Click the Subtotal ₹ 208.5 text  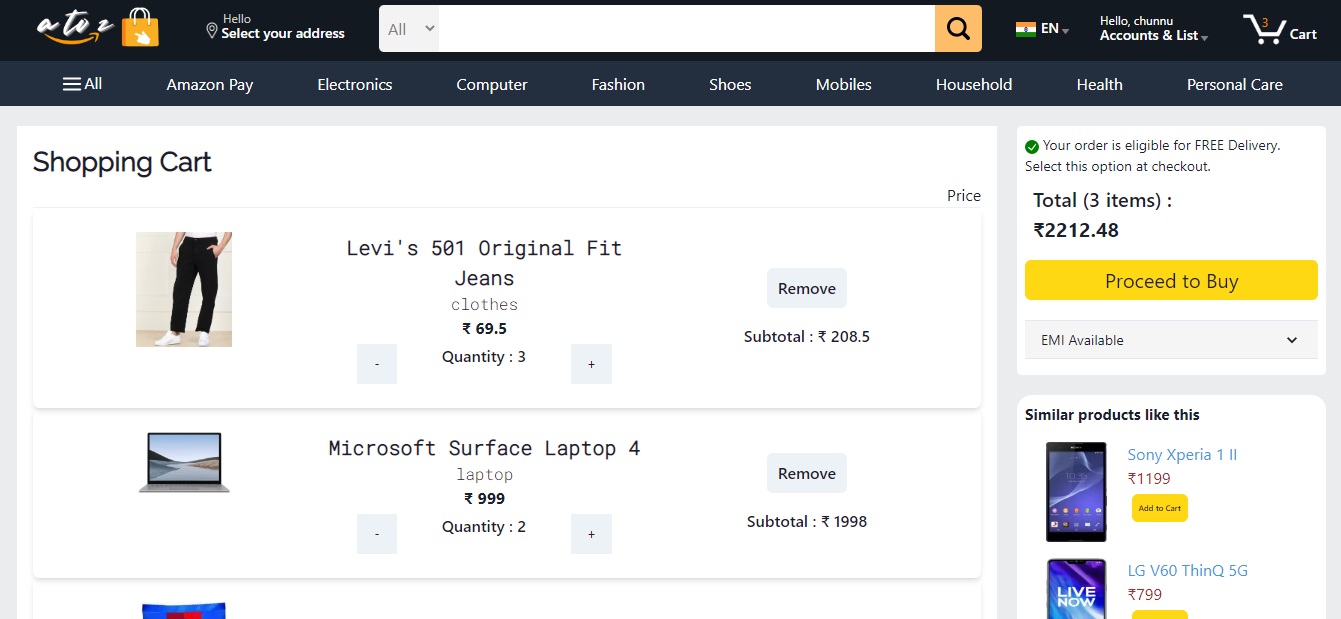[x=807, y=337]
